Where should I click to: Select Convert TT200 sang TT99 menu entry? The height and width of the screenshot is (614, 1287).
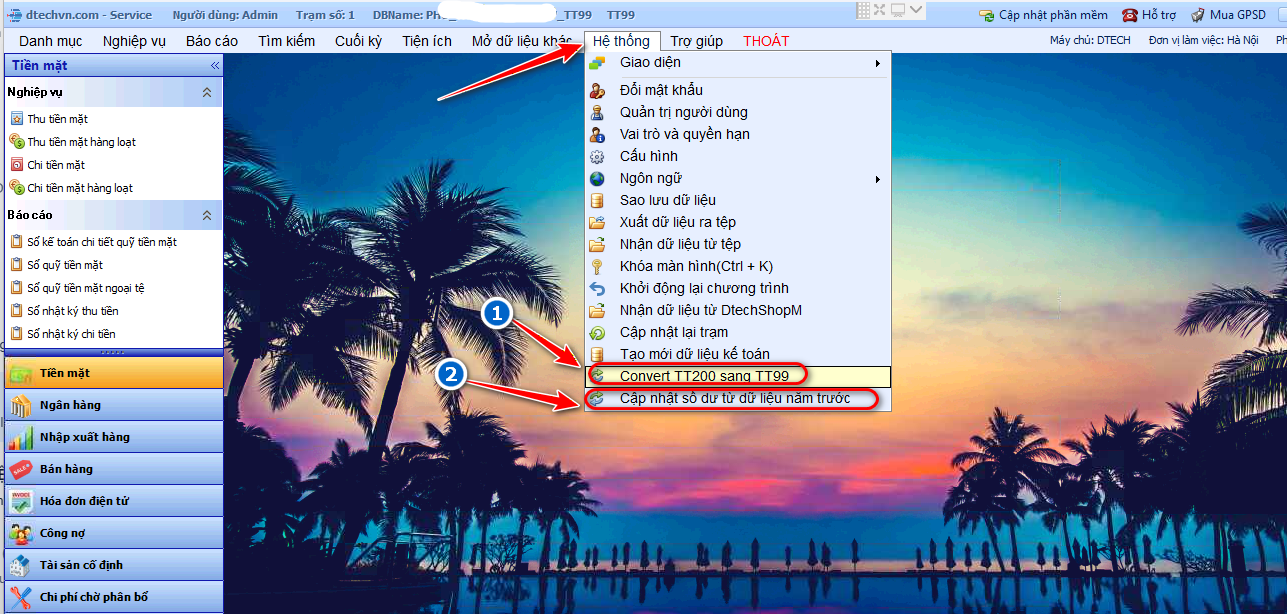(x=704, y=376)
